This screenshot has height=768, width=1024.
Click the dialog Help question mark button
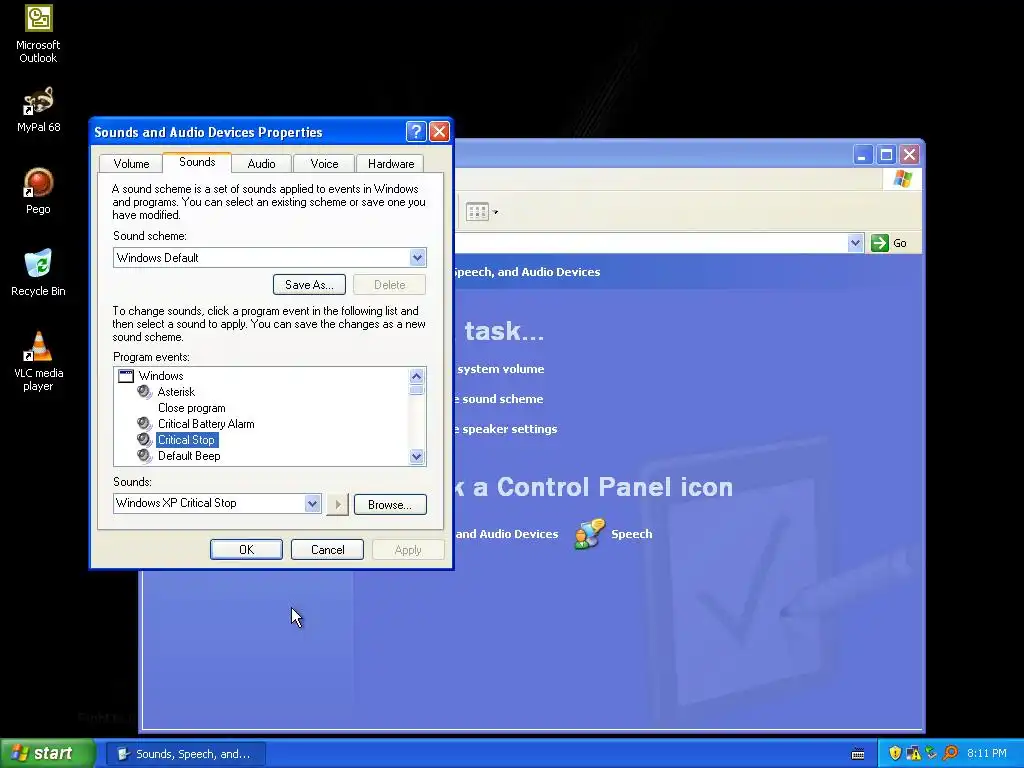[416, 132]
